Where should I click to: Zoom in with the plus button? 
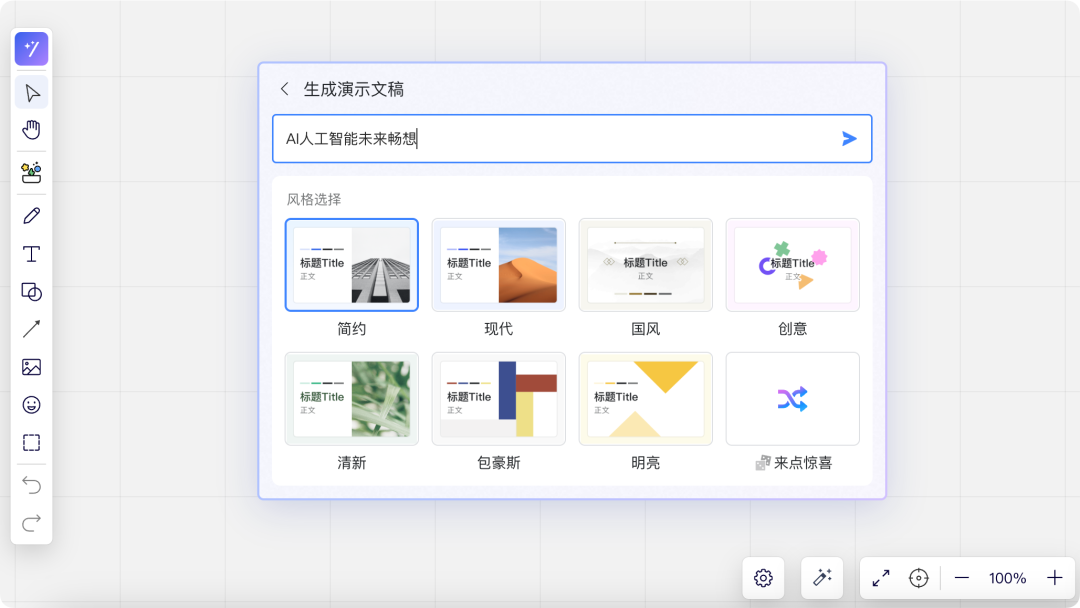click(x=1054, y=578)
